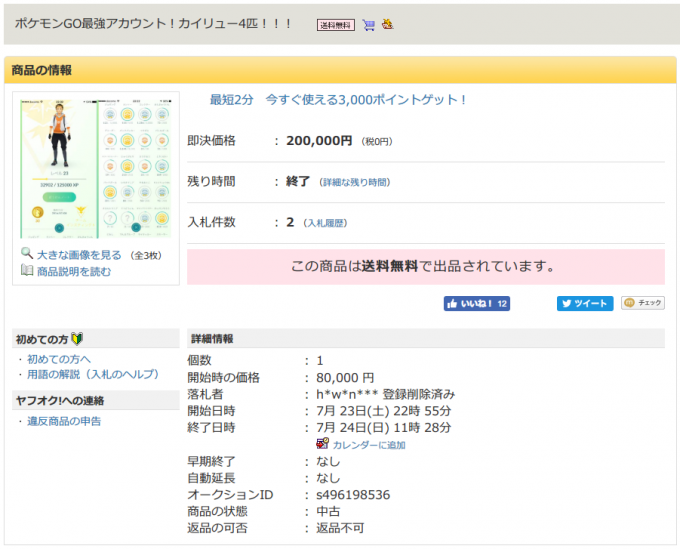Click the price 200,000円
Screen dimensions: 680x549
tap(319, 141)
